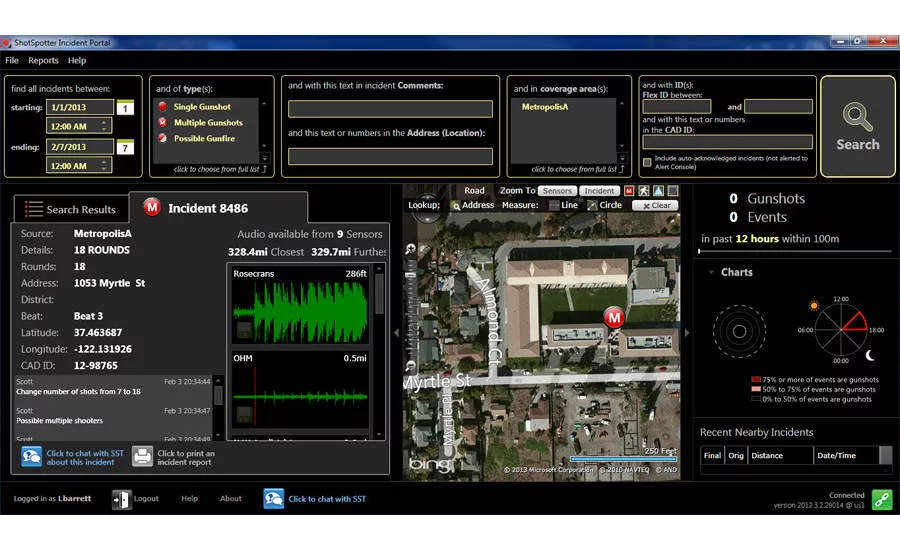Toggle the dark square map layer icon
This screenshot has height=550, width=900.
click(673, 191)
